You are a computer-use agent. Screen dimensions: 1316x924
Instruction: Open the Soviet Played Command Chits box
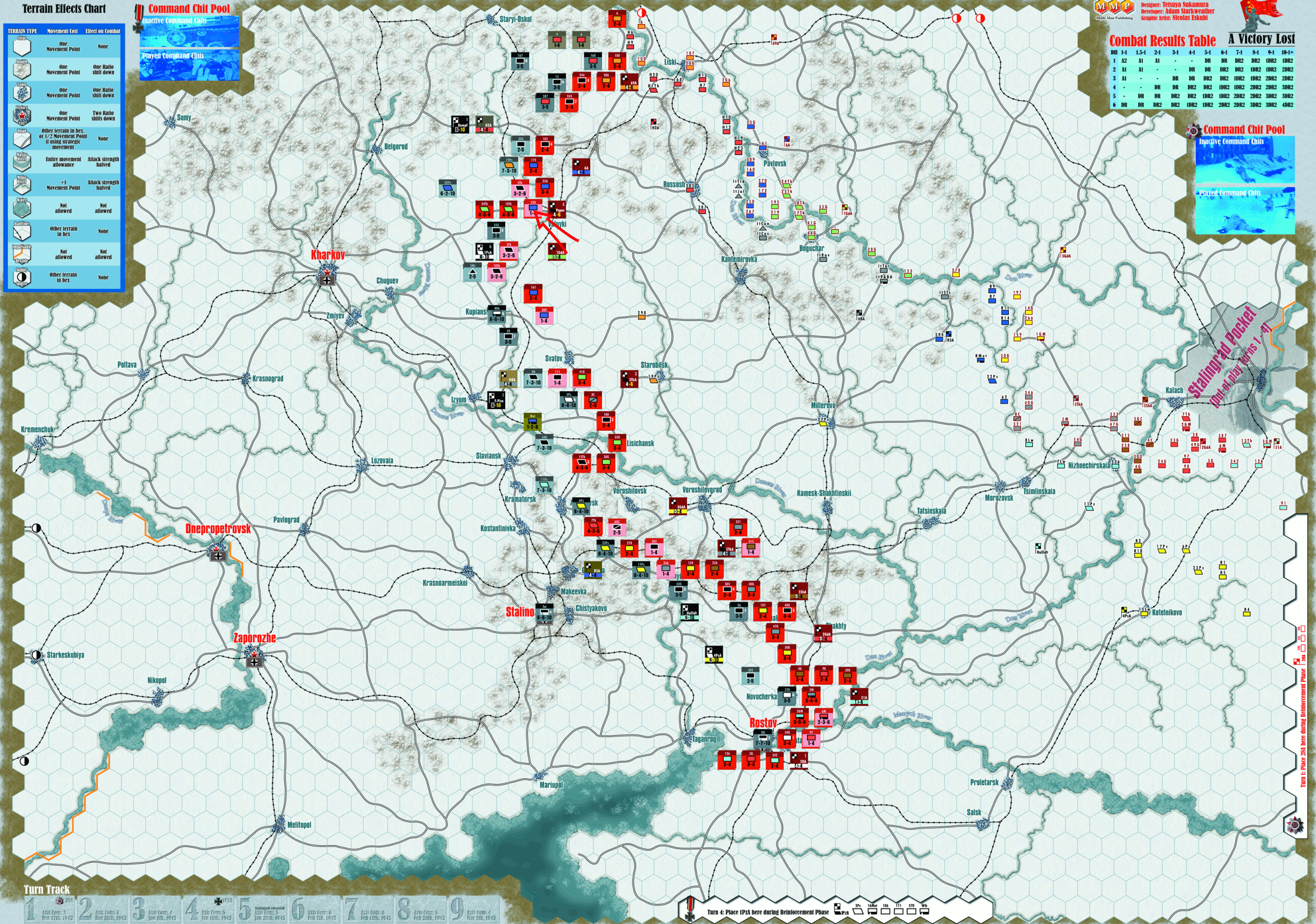(1246, 211)
